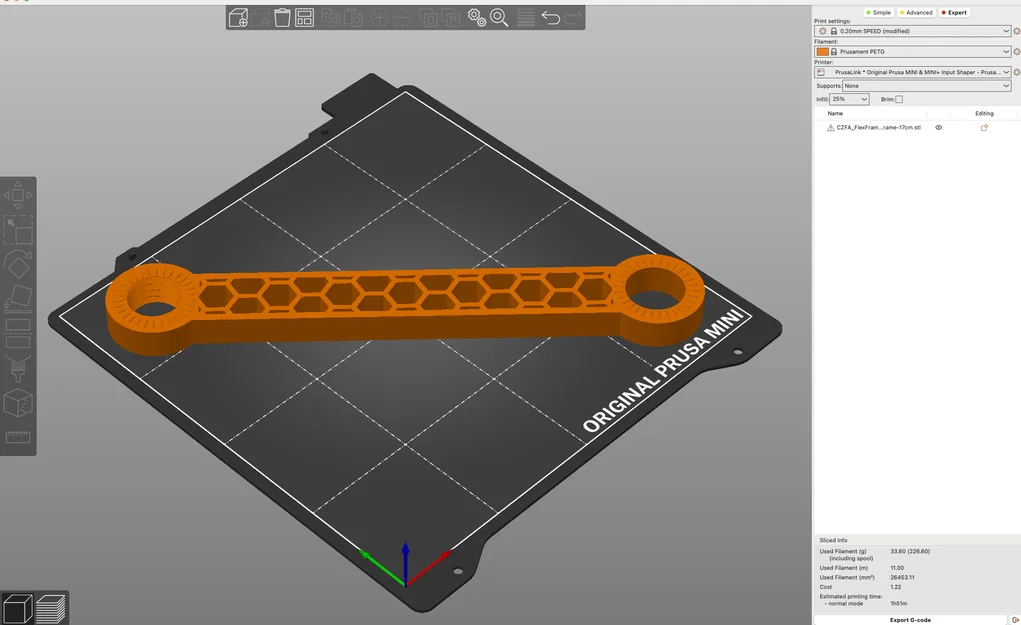The image size is (1021, 625).
Task: Click the Undo arrow
Action: tap(551, 18)
